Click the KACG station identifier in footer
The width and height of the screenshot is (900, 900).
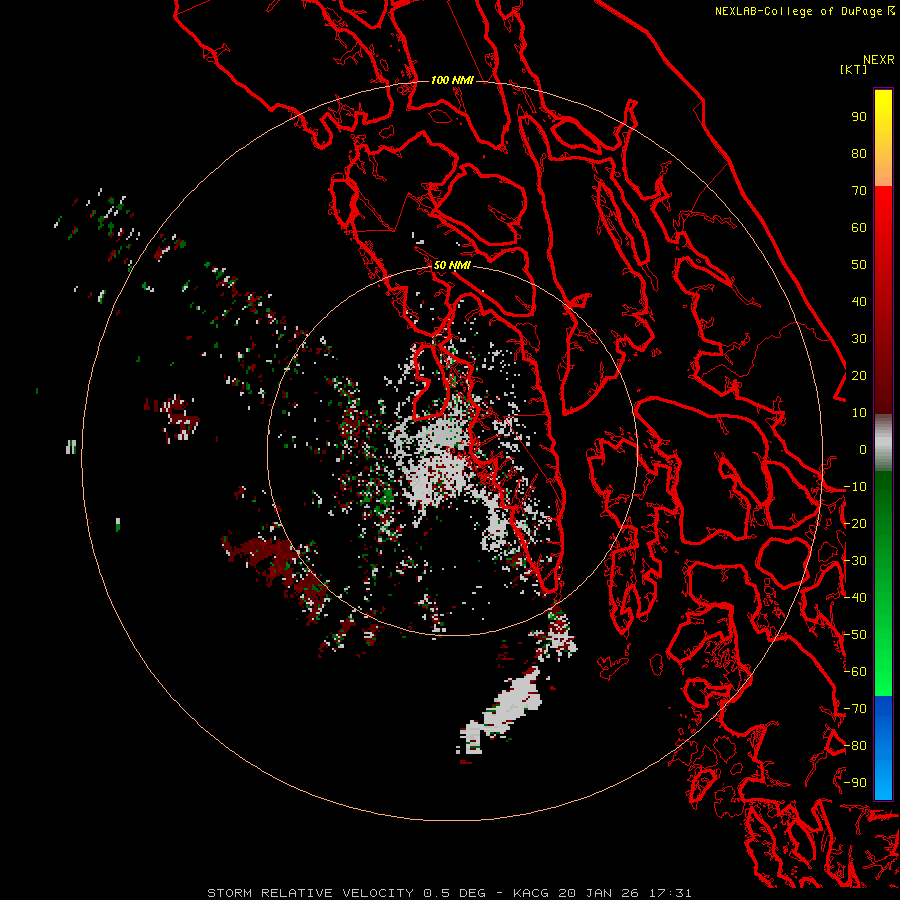[532, 893]
